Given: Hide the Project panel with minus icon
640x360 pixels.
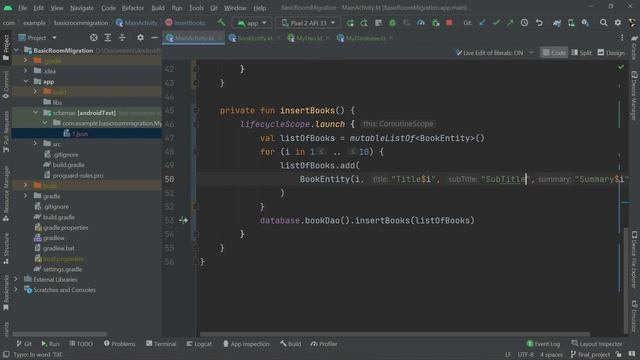Looking at the screenshot, I should pyautogui.click(x=154, y=38).
